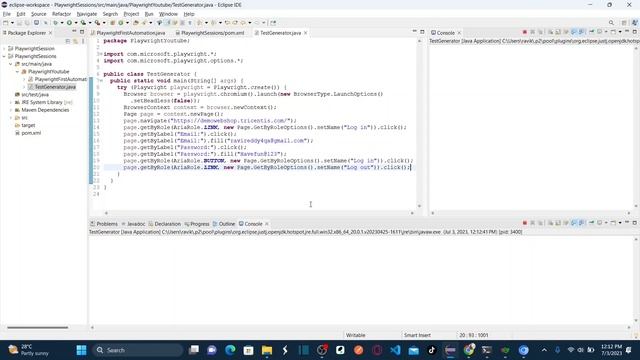Open the Window menu

click(168, 14)
